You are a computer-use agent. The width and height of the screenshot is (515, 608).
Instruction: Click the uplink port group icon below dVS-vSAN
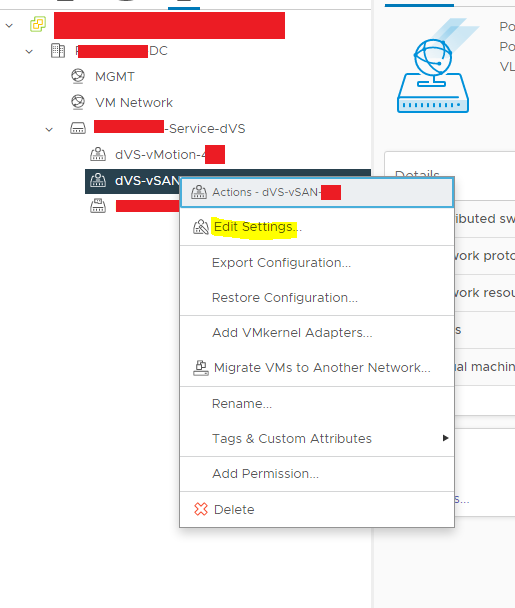tap(98, 206)
